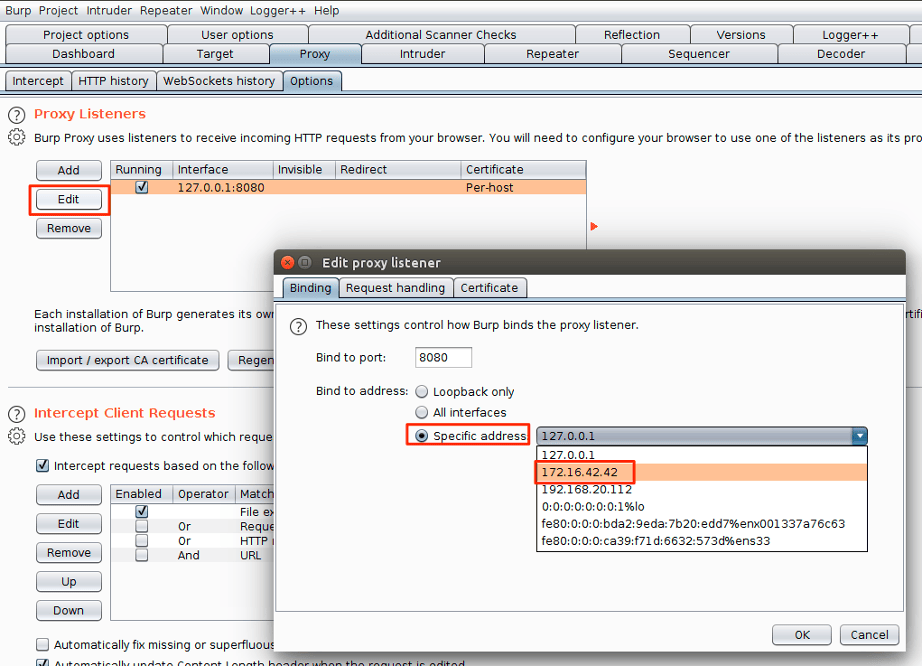
Task: Click the help icon inside the Edit proxy listener dialog
Action: 298,326
